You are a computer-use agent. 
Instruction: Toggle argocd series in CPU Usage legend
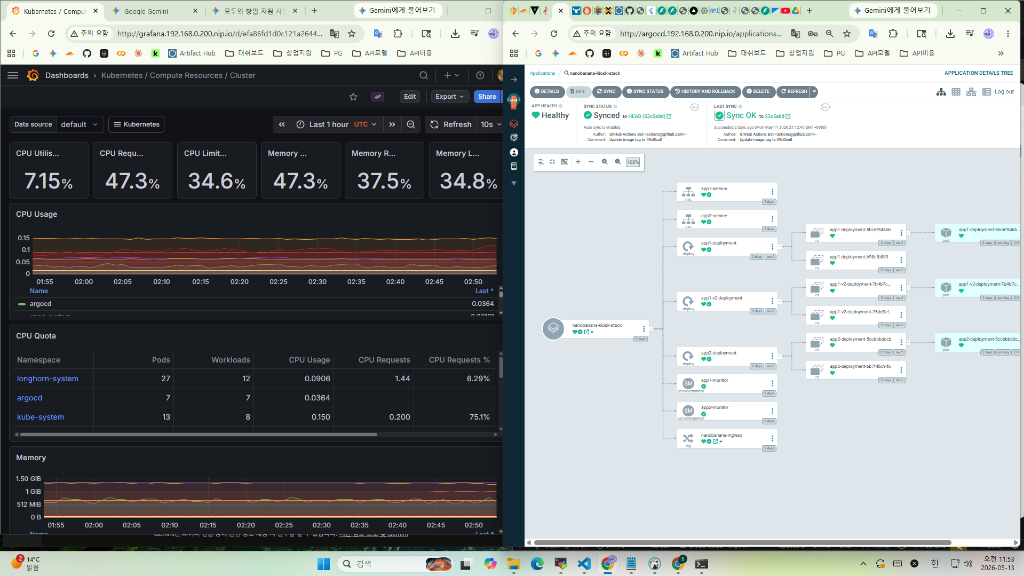(x=40, y=304)
